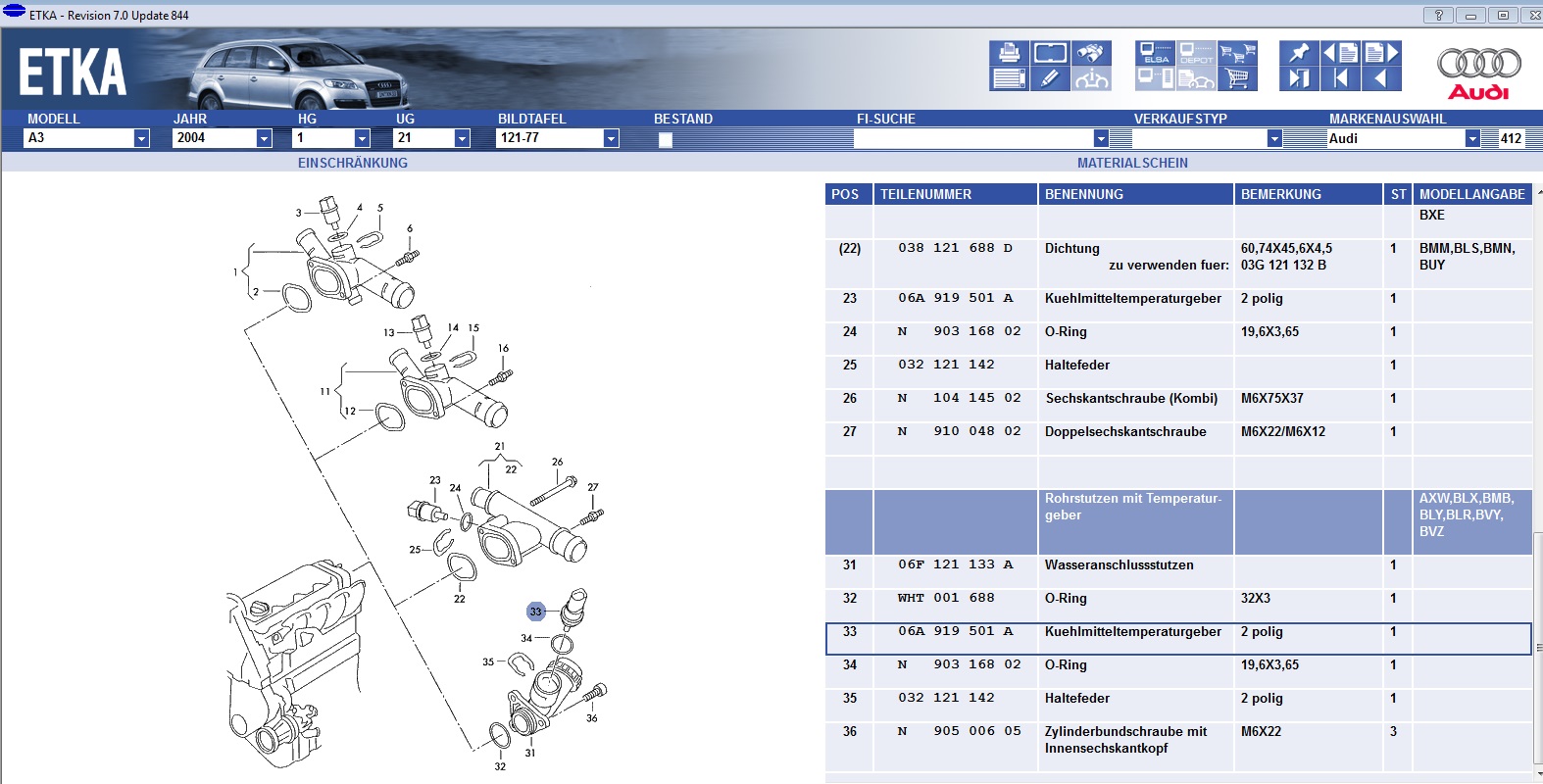Open the single shopping cart icon

(x=1237, y=79)
